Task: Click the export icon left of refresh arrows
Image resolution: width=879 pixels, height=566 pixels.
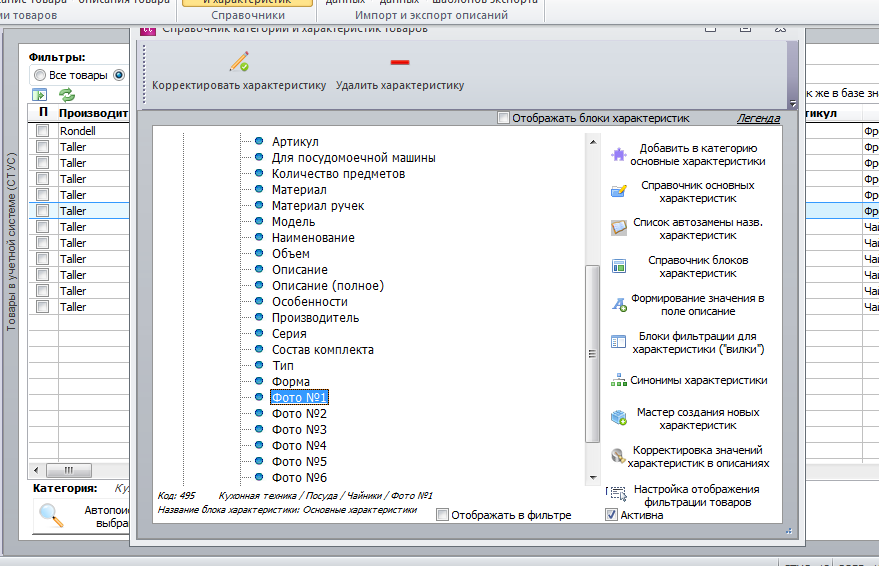Action: (39, 95)
